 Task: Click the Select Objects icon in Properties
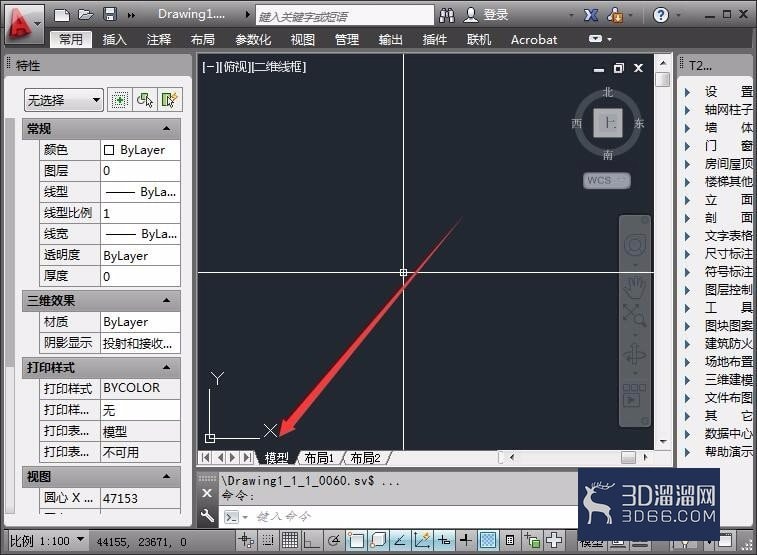[x=144, y=100]
